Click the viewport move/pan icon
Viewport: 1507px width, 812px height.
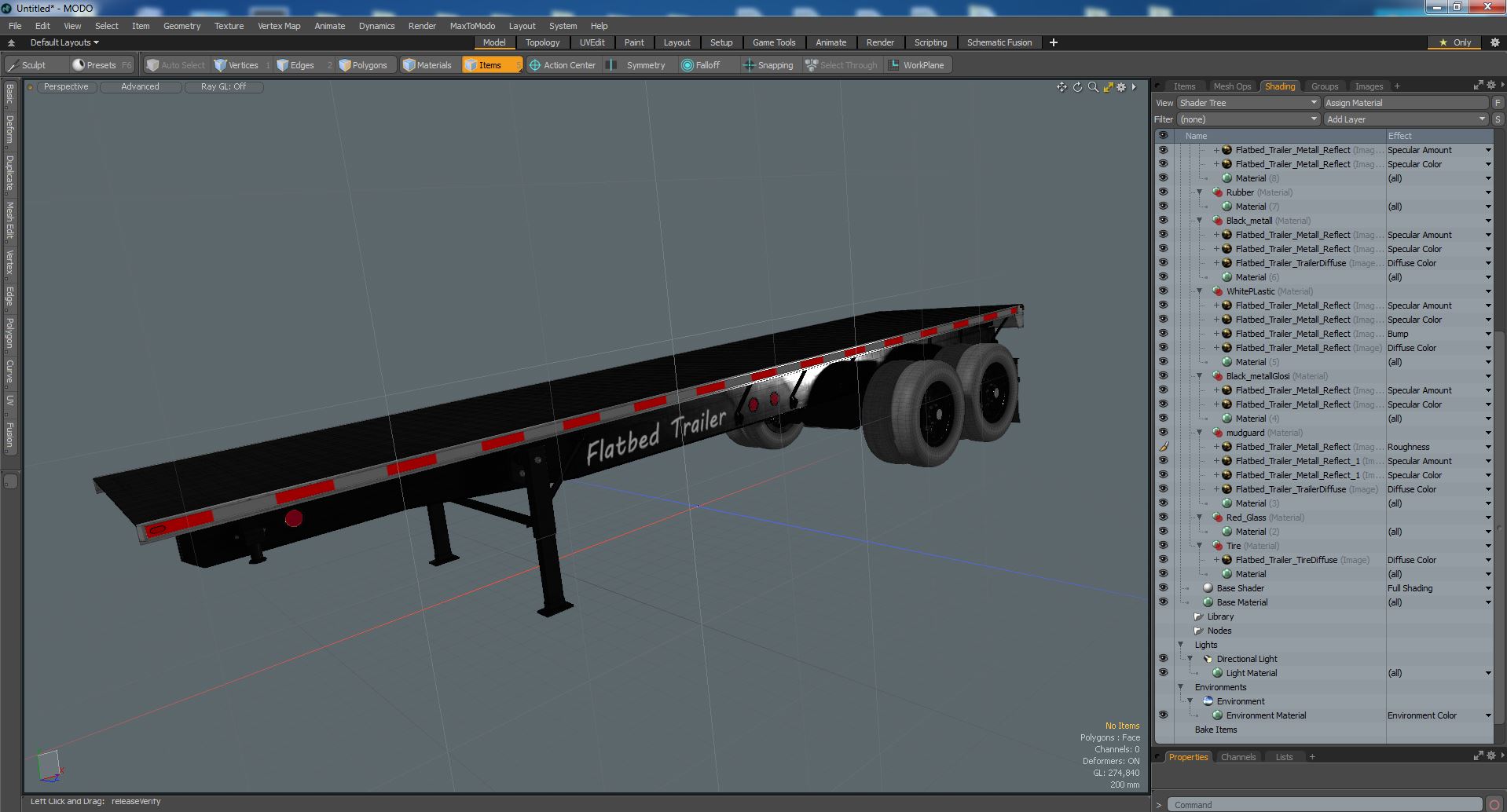pyautogui.click(x=1061, y=87)
